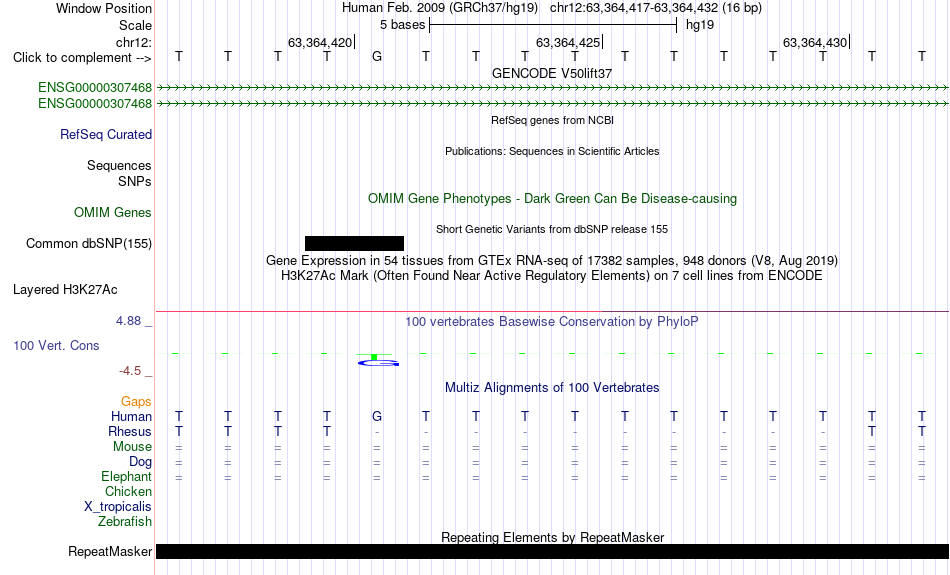The height and width of the screenshot is (575, 950).
Task: Click the GENCODE V50lift37 track title
Action: coord(552,73)
